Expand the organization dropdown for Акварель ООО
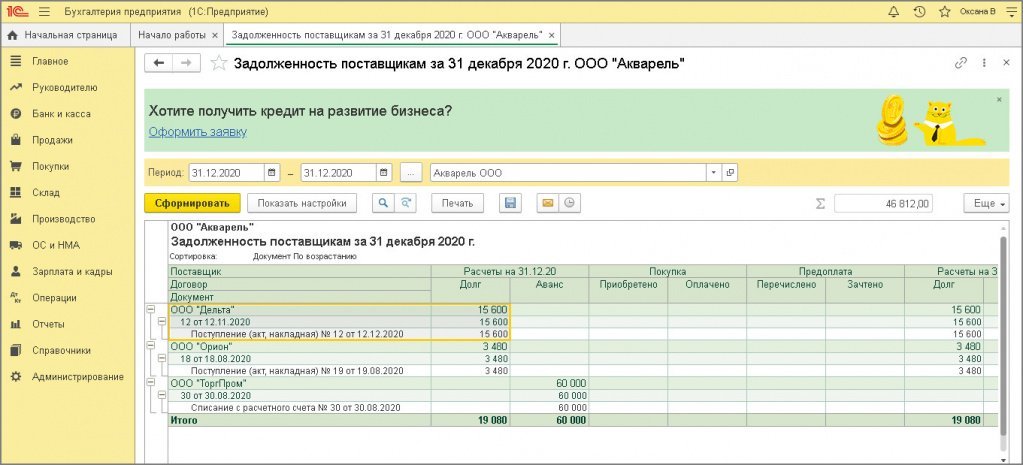This screenshot has width=1023, height=465. (x=713, y=172)
